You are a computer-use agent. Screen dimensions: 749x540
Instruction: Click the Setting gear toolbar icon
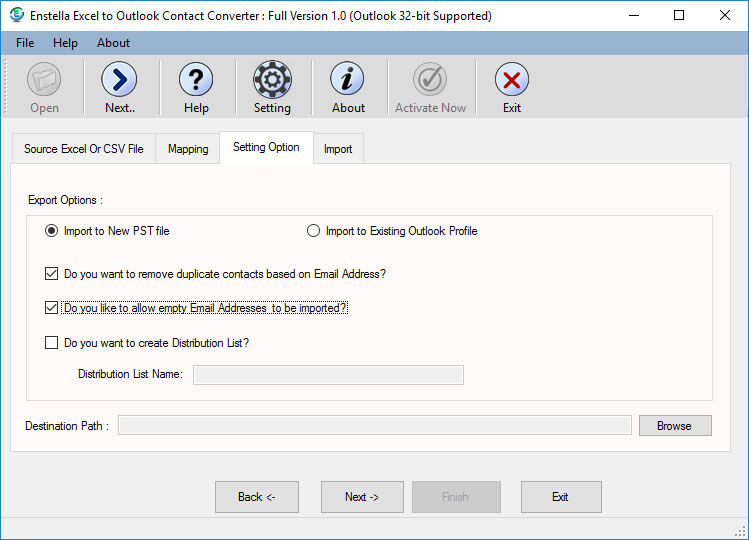click(272, 80)
